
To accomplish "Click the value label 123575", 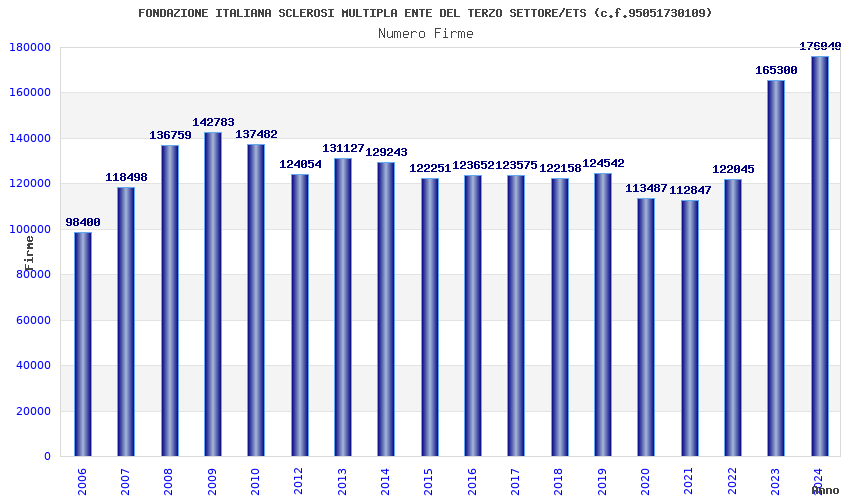I will click(x=516, y=165).
